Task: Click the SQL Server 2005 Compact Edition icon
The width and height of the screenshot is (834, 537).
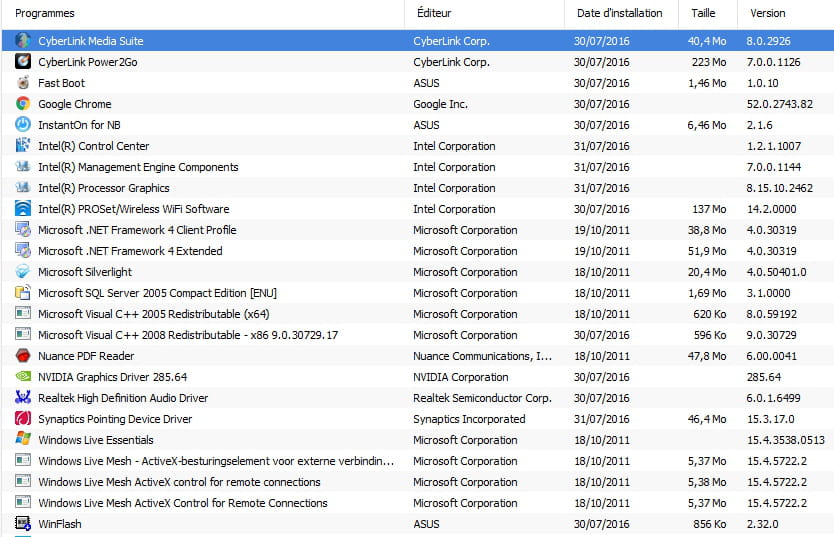Action: coord(22,292)
